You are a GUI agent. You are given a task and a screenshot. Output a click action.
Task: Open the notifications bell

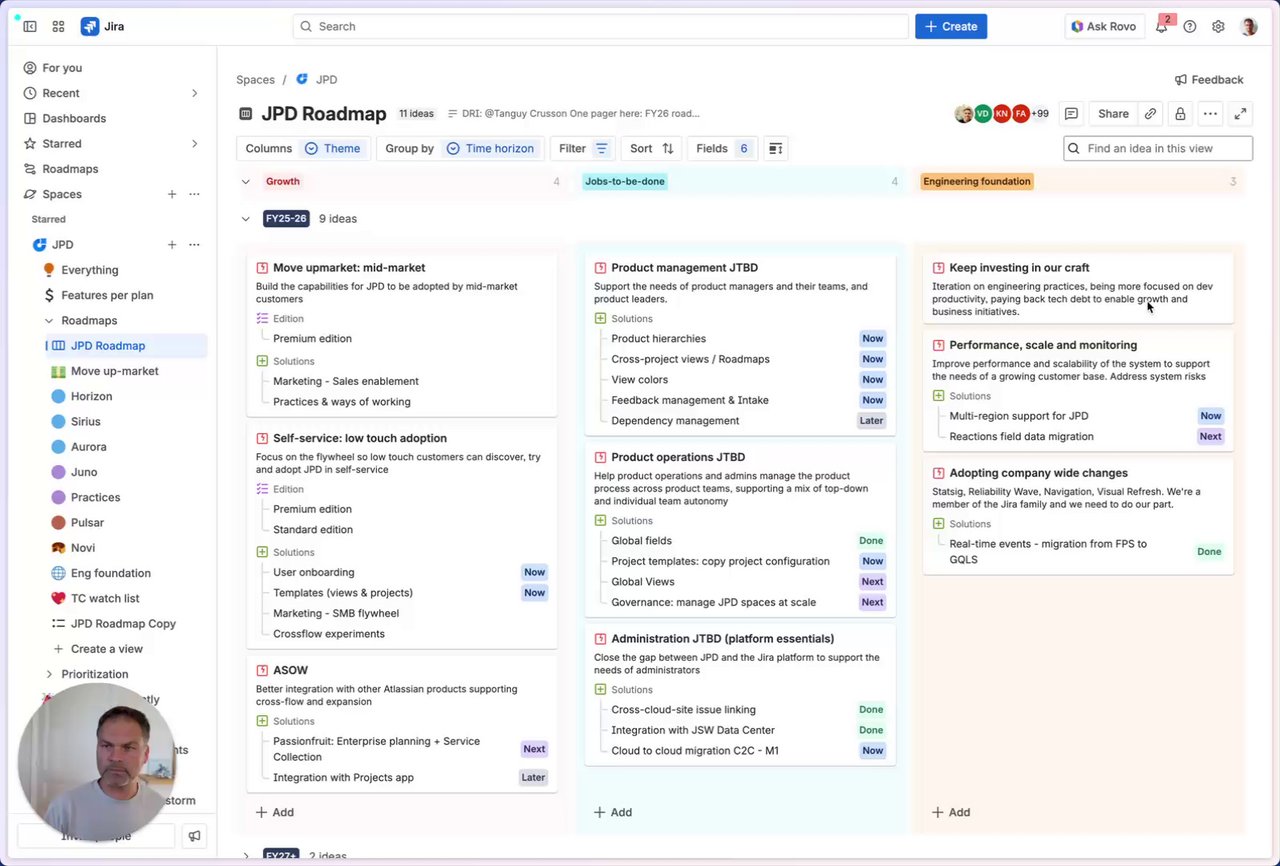click(x=1161, y=27)
